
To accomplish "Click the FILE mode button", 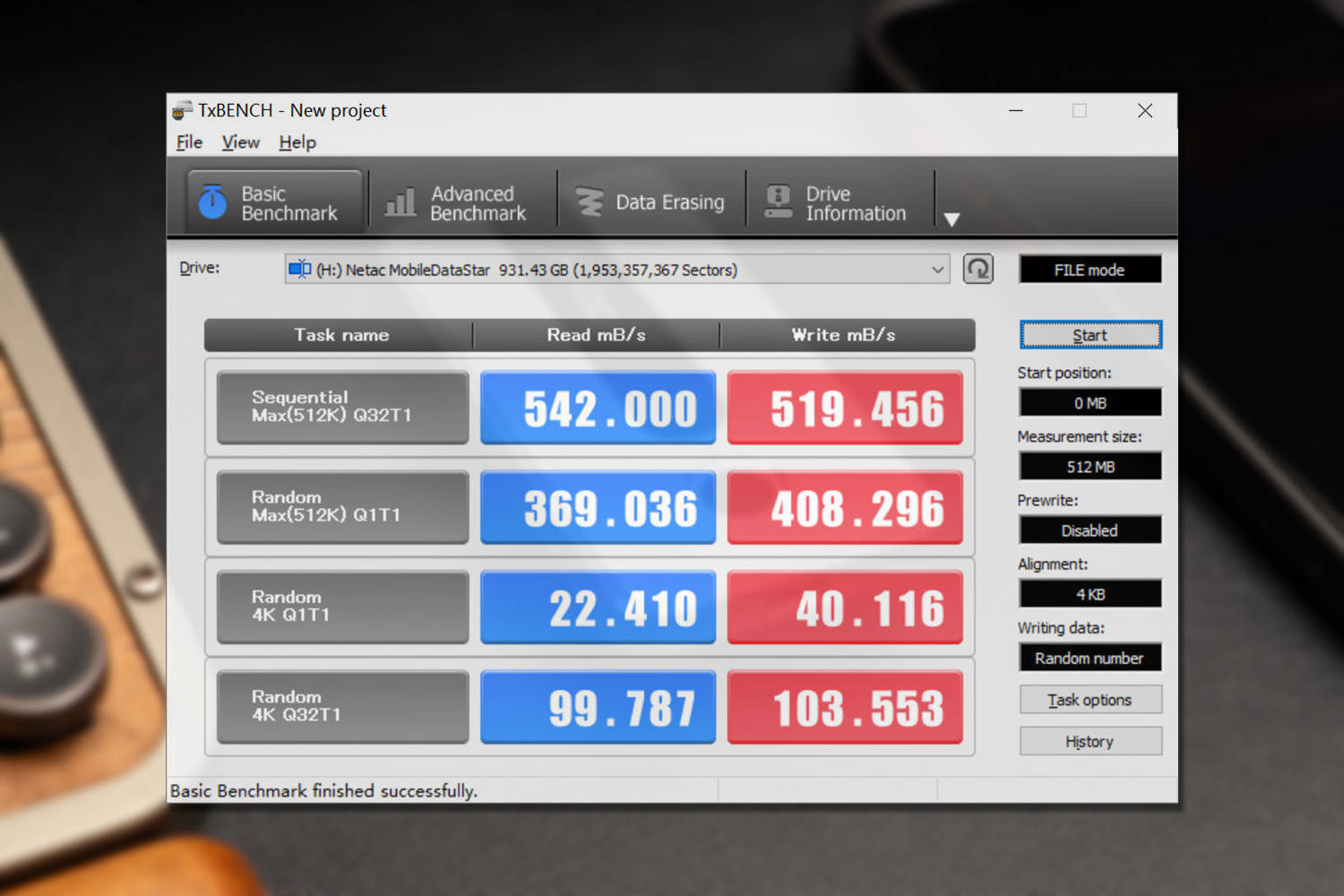I will pos(1090,270).
